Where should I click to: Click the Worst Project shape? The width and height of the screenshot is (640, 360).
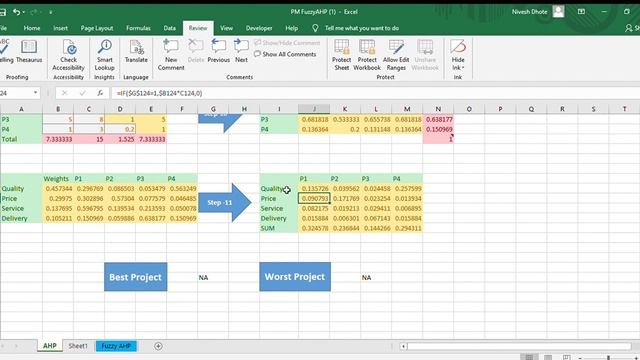(x=295, y=276)
